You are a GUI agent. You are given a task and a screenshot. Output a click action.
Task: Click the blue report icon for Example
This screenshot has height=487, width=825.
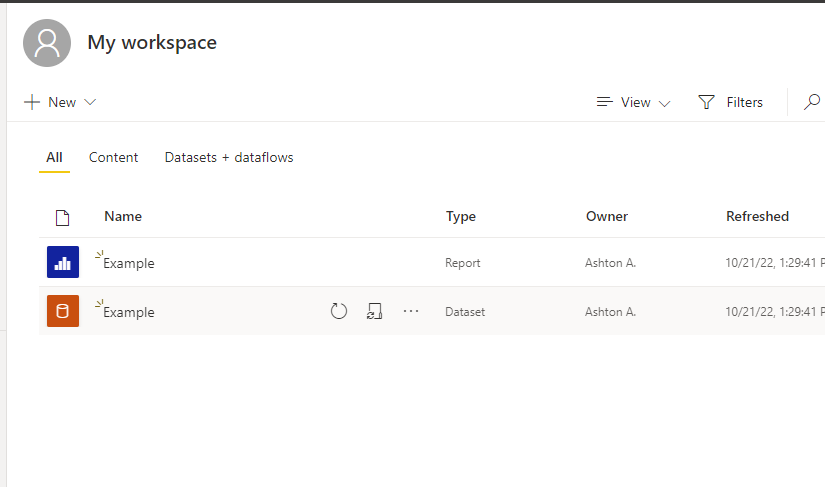click(x=63, y=263)
